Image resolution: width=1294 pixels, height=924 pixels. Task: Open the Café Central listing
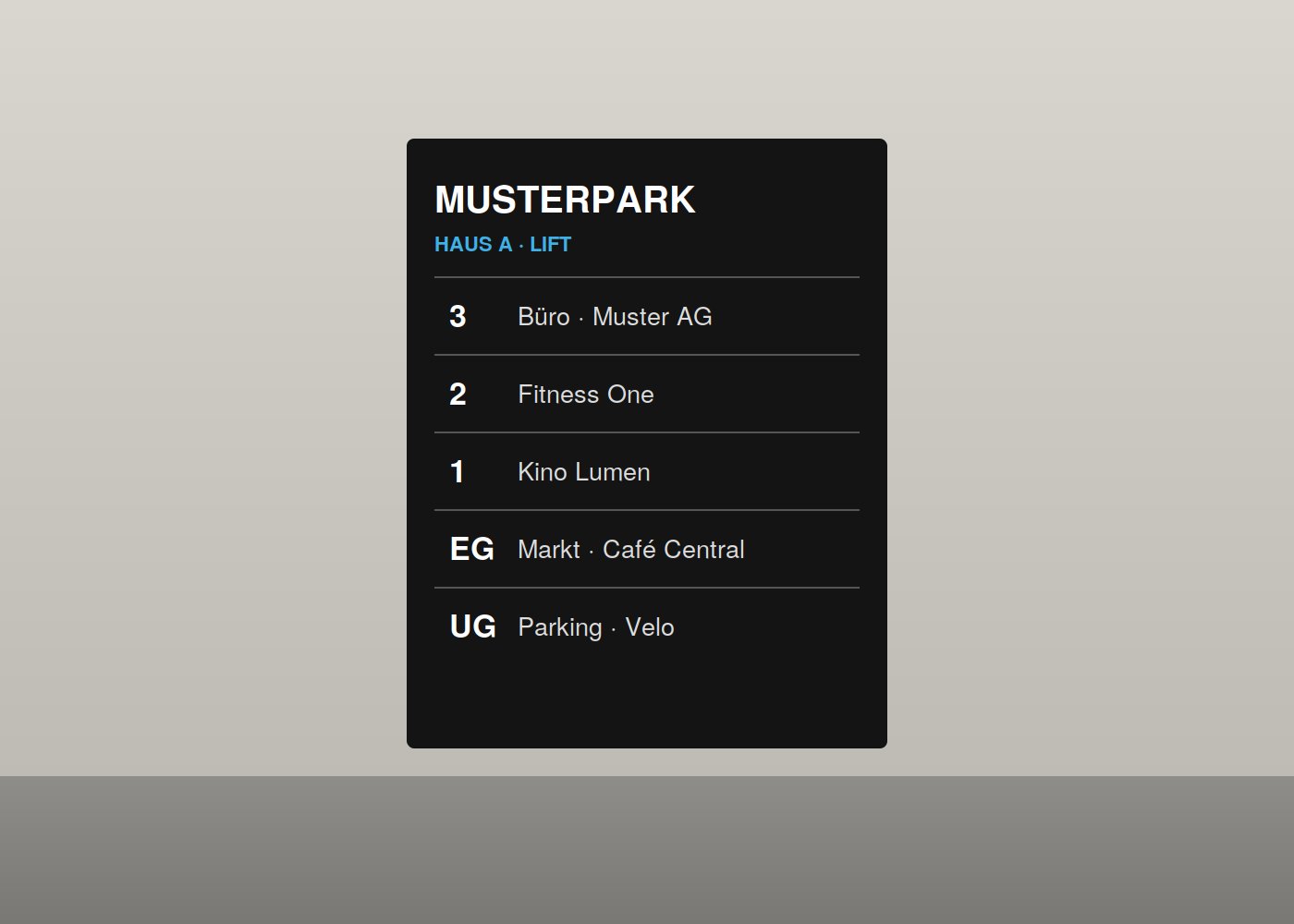(673, 550)
